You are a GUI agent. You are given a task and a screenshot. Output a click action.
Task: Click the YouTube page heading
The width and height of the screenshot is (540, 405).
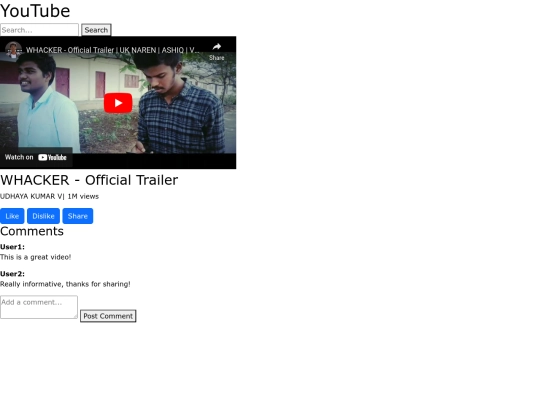[x=35, y=11]
